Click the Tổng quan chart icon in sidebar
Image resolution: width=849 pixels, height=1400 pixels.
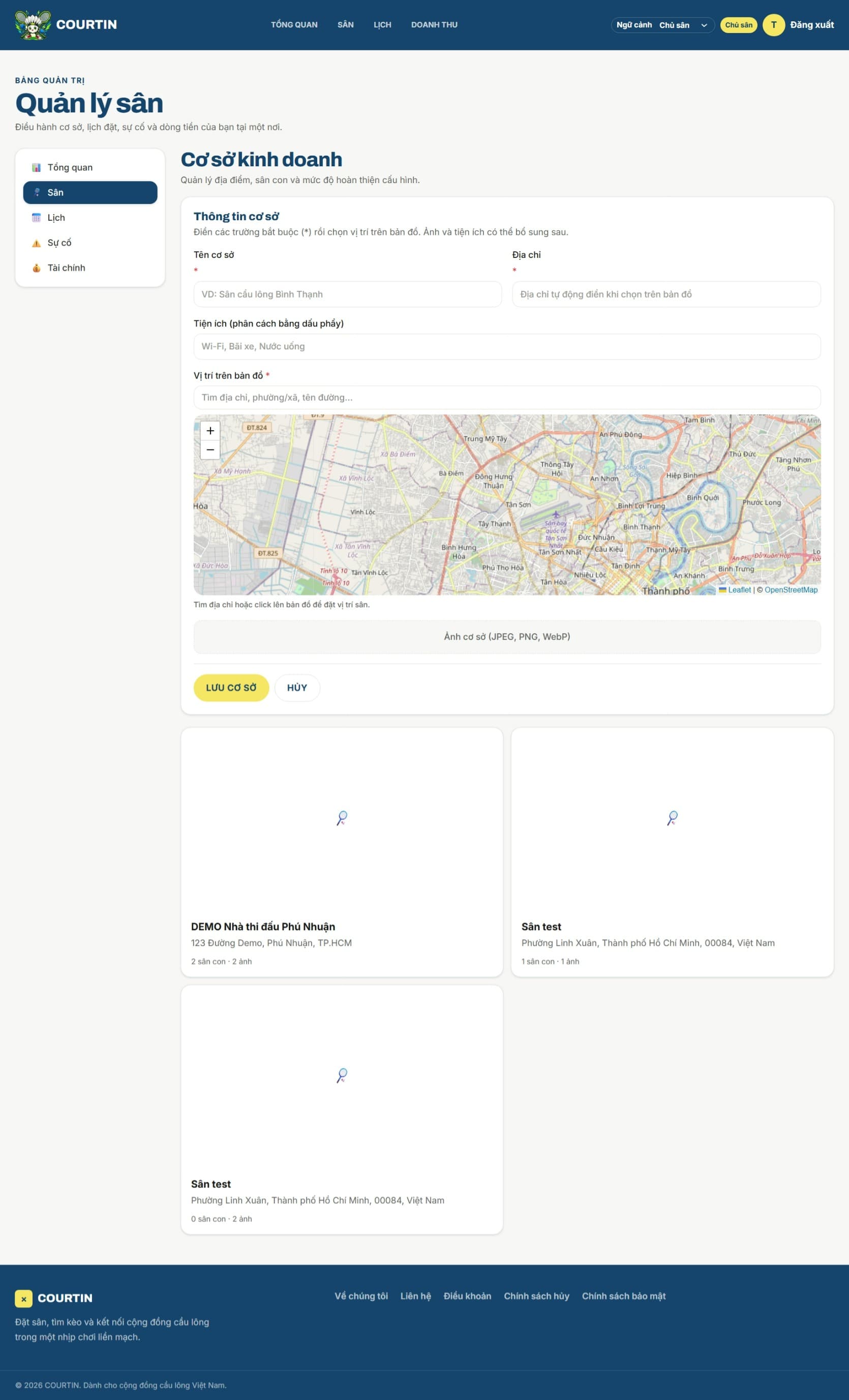[36, 168]
